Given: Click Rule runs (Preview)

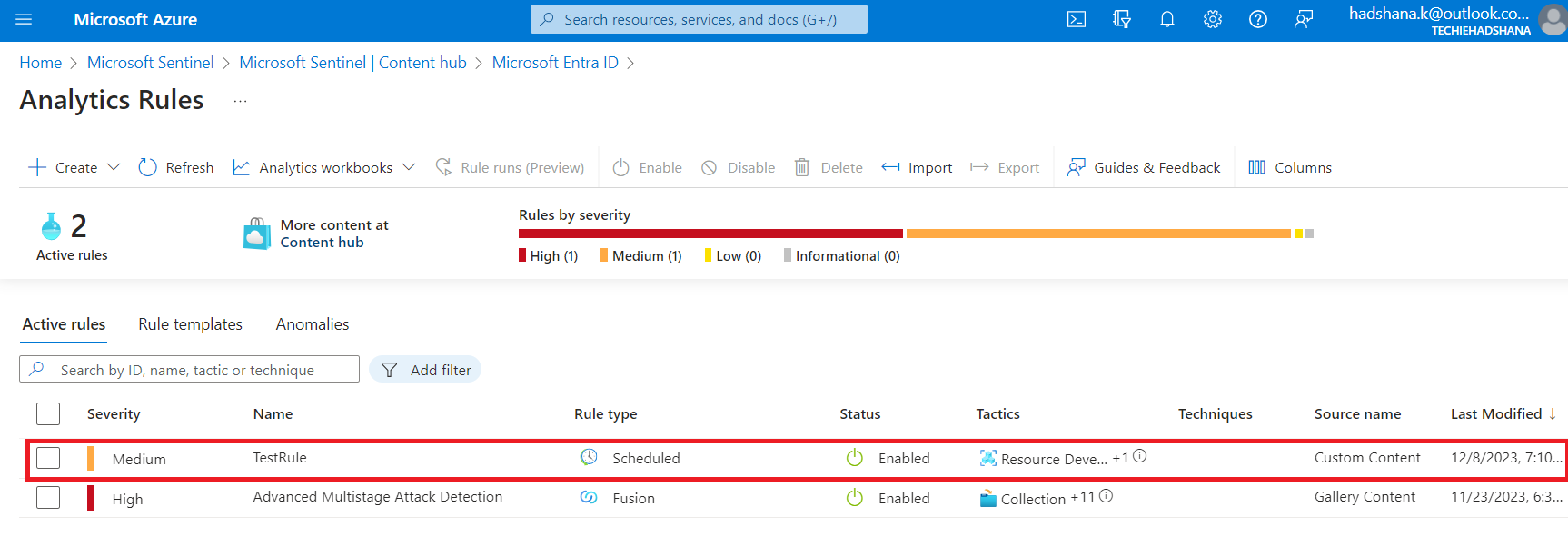Looking at the screenshot, I should pos(510,167).
